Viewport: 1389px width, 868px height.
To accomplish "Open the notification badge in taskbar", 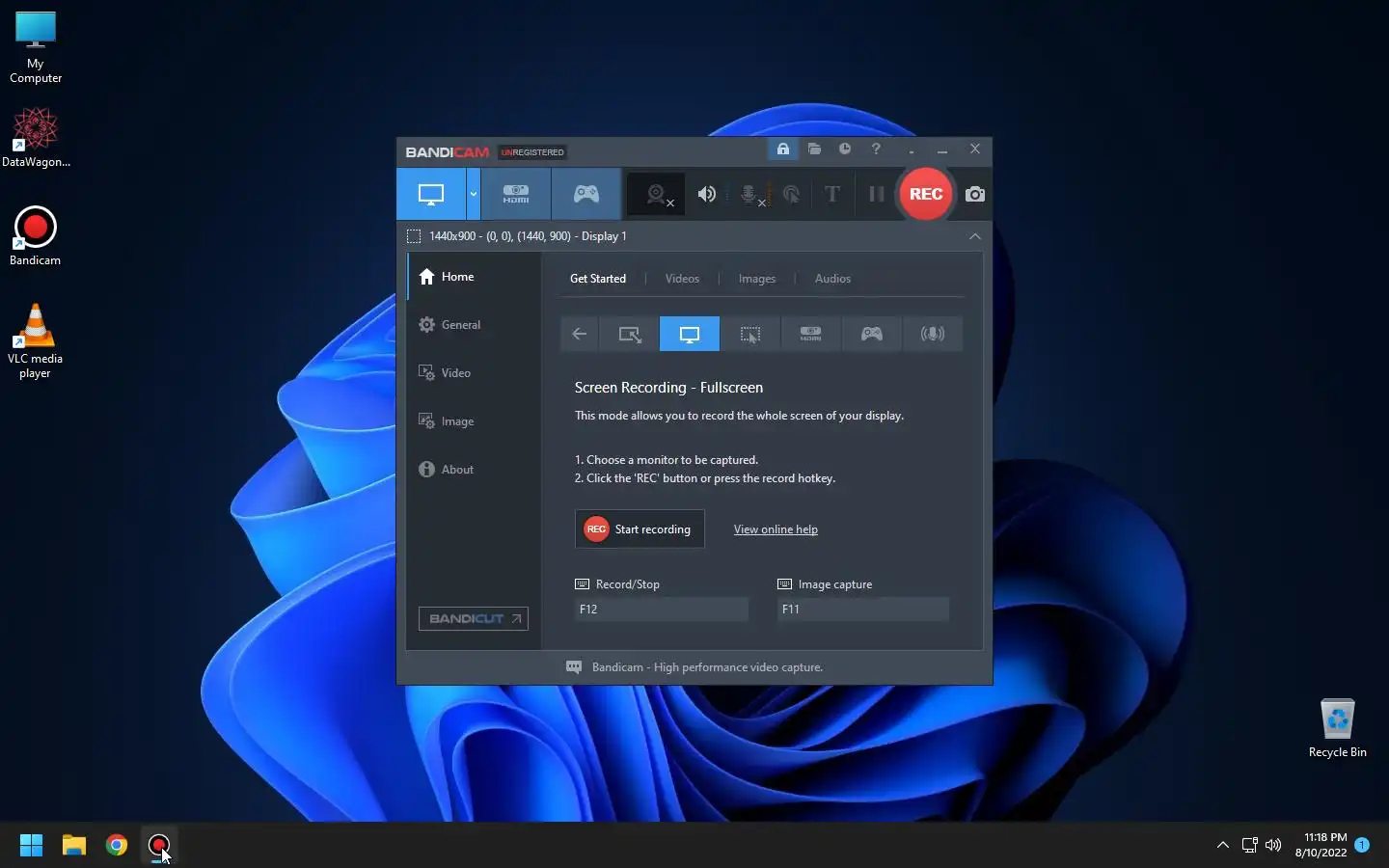I will [x=1362, y=845].
